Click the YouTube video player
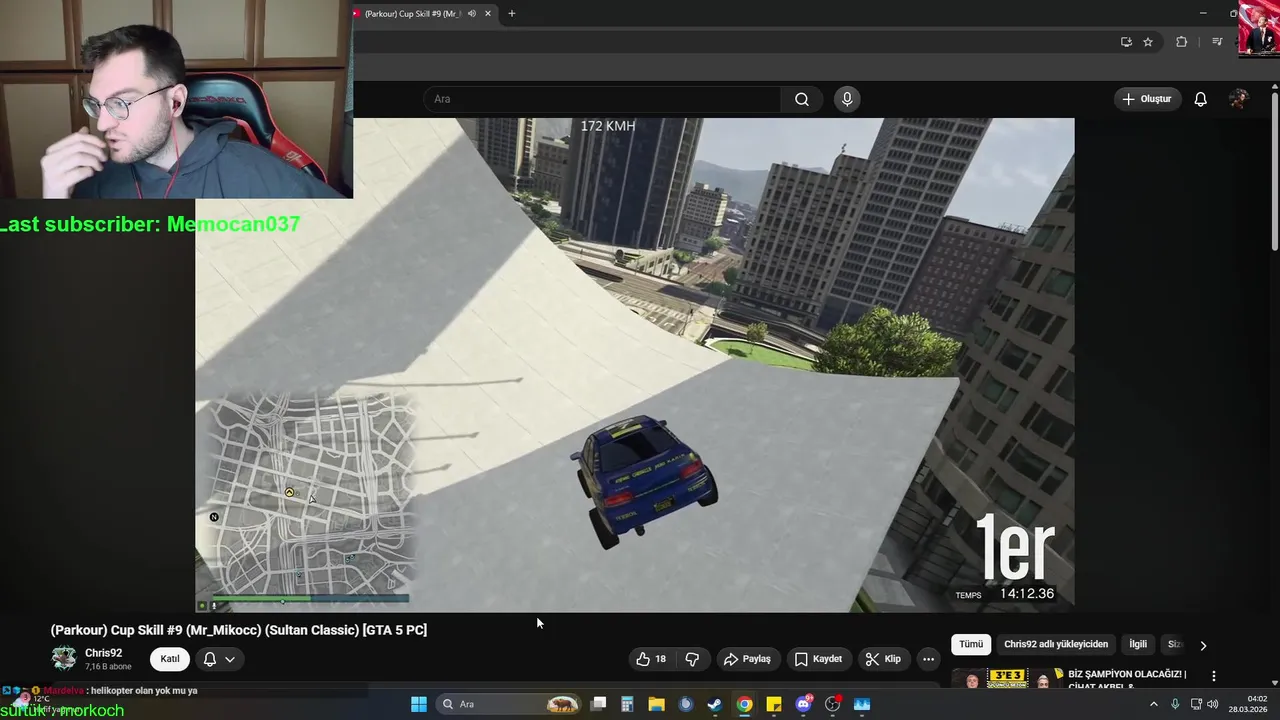Viewport: 1280px width, 720px height. [x=635, y=365]
